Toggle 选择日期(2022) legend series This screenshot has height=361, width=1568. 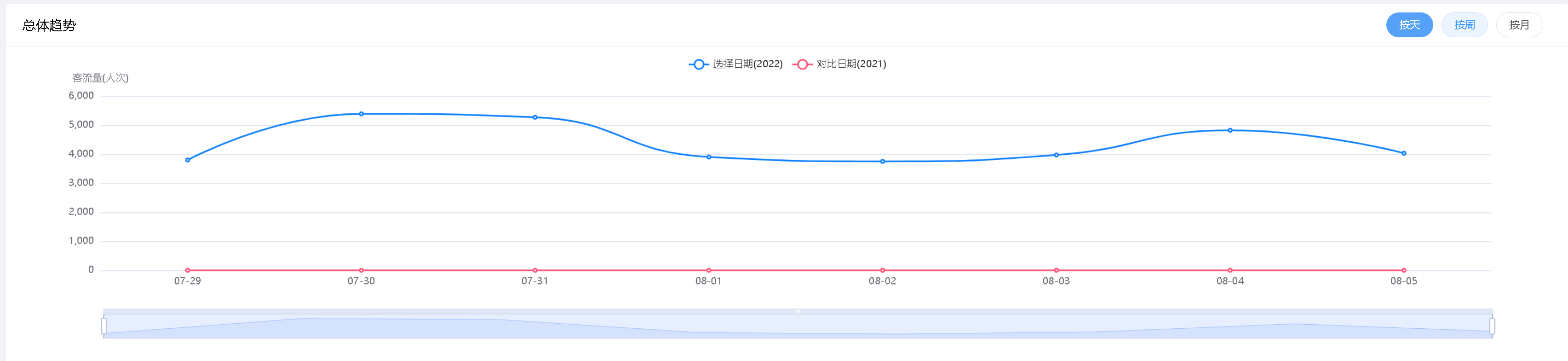747,64
